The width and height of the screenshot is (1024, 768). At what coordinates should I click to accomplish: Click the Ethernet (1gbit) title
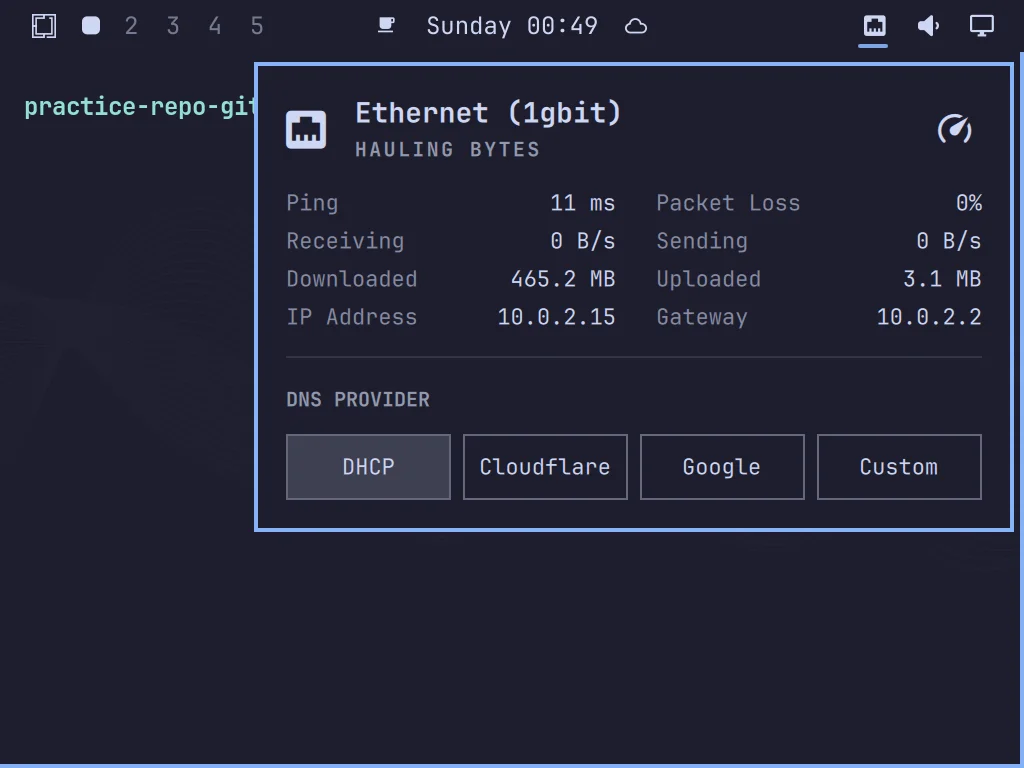488,113
